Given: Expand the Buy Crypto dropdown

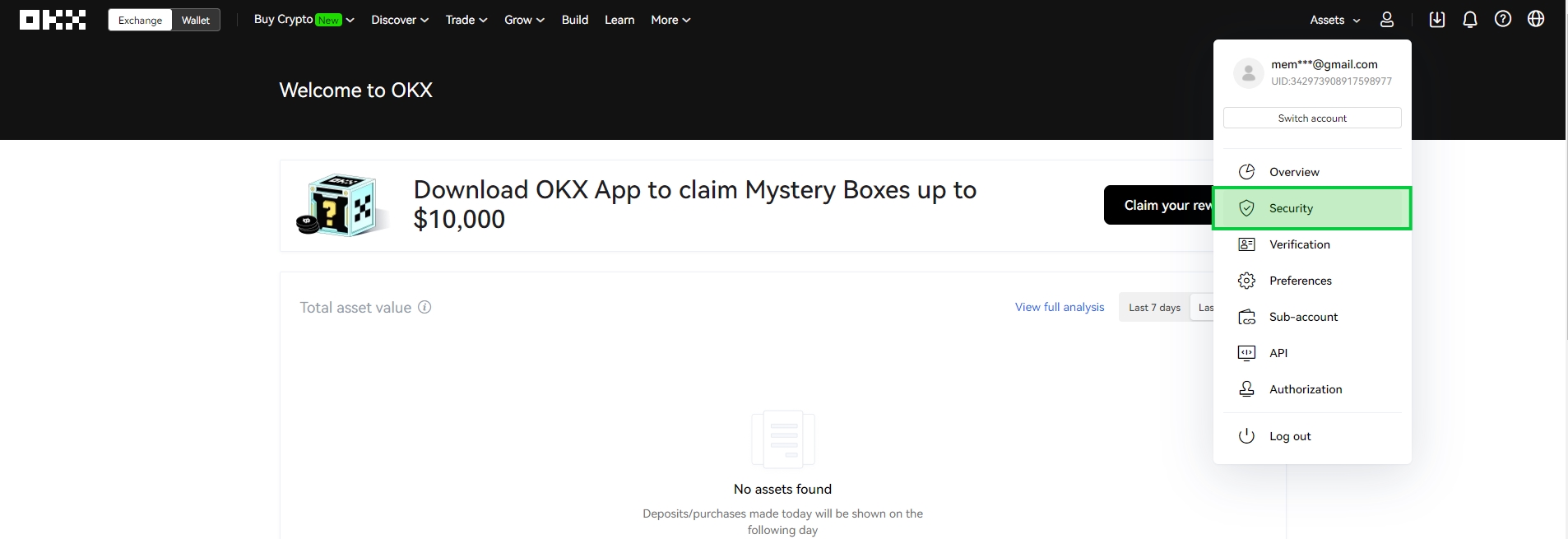Looking at the screenshot, I should click(304, 20).
